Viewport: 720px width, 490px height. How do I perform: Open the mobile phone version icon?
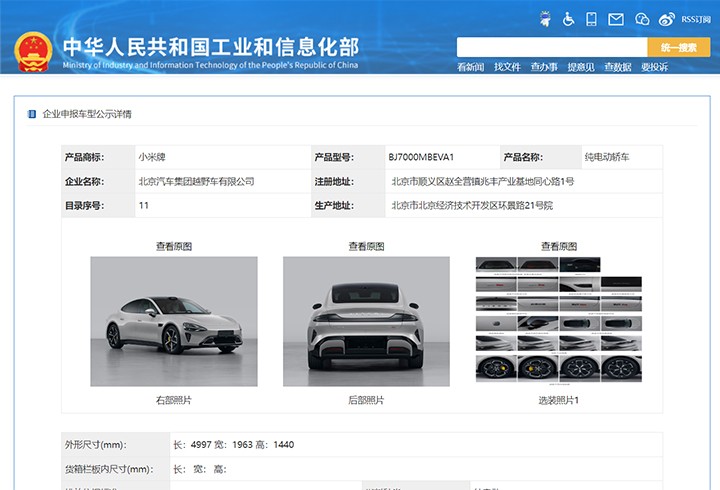(x=591, y=19)
